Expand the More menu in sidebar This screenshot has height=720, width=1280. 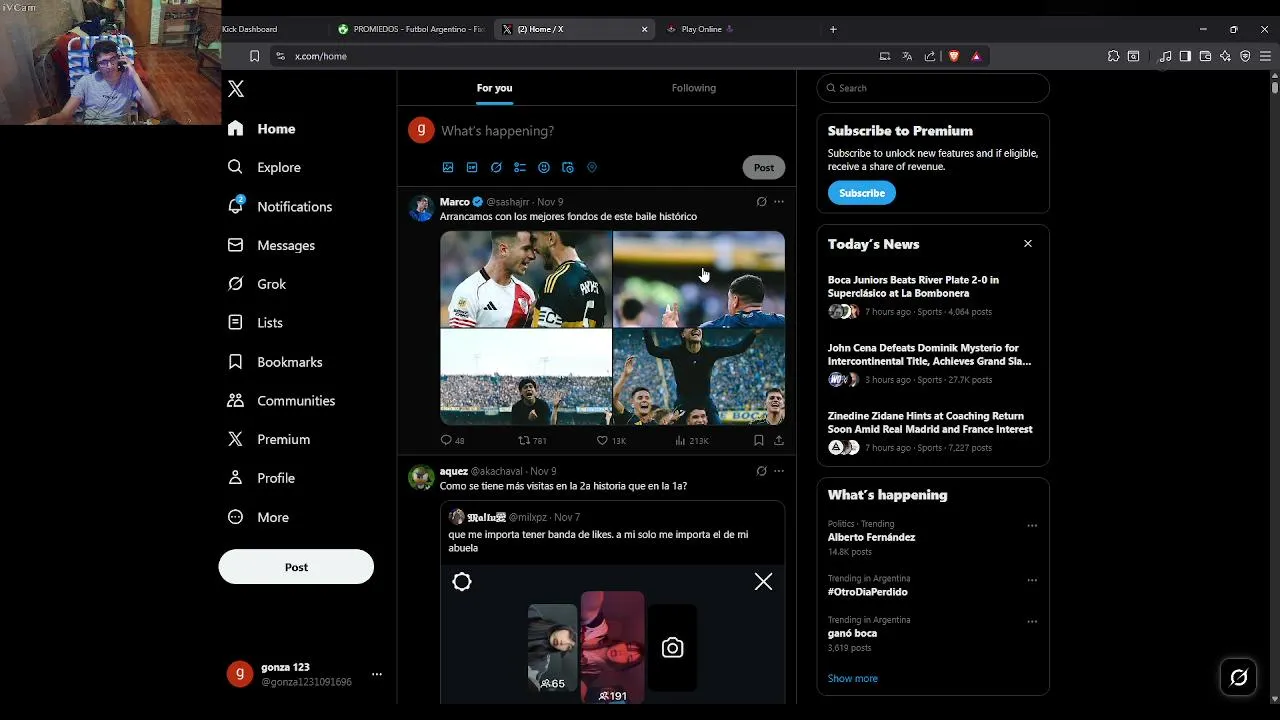click(x=259, y=517)
